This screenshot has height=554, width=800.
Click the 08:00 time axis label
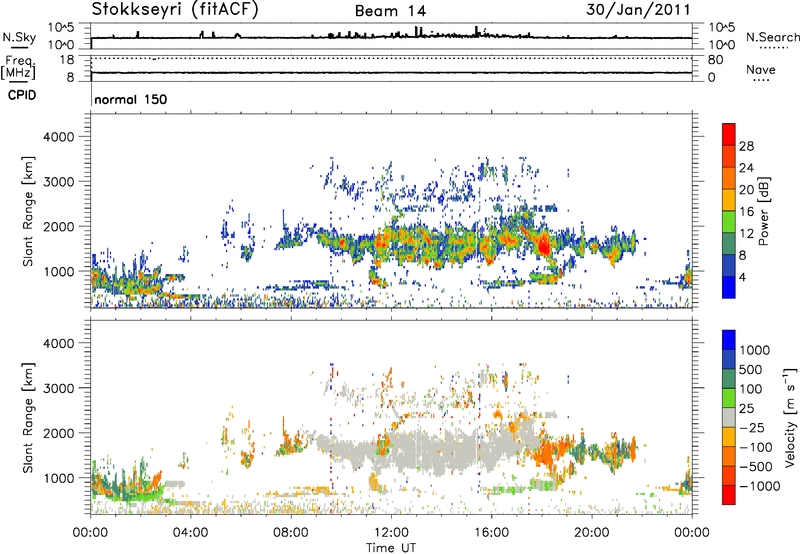click(x=291, y=533)
